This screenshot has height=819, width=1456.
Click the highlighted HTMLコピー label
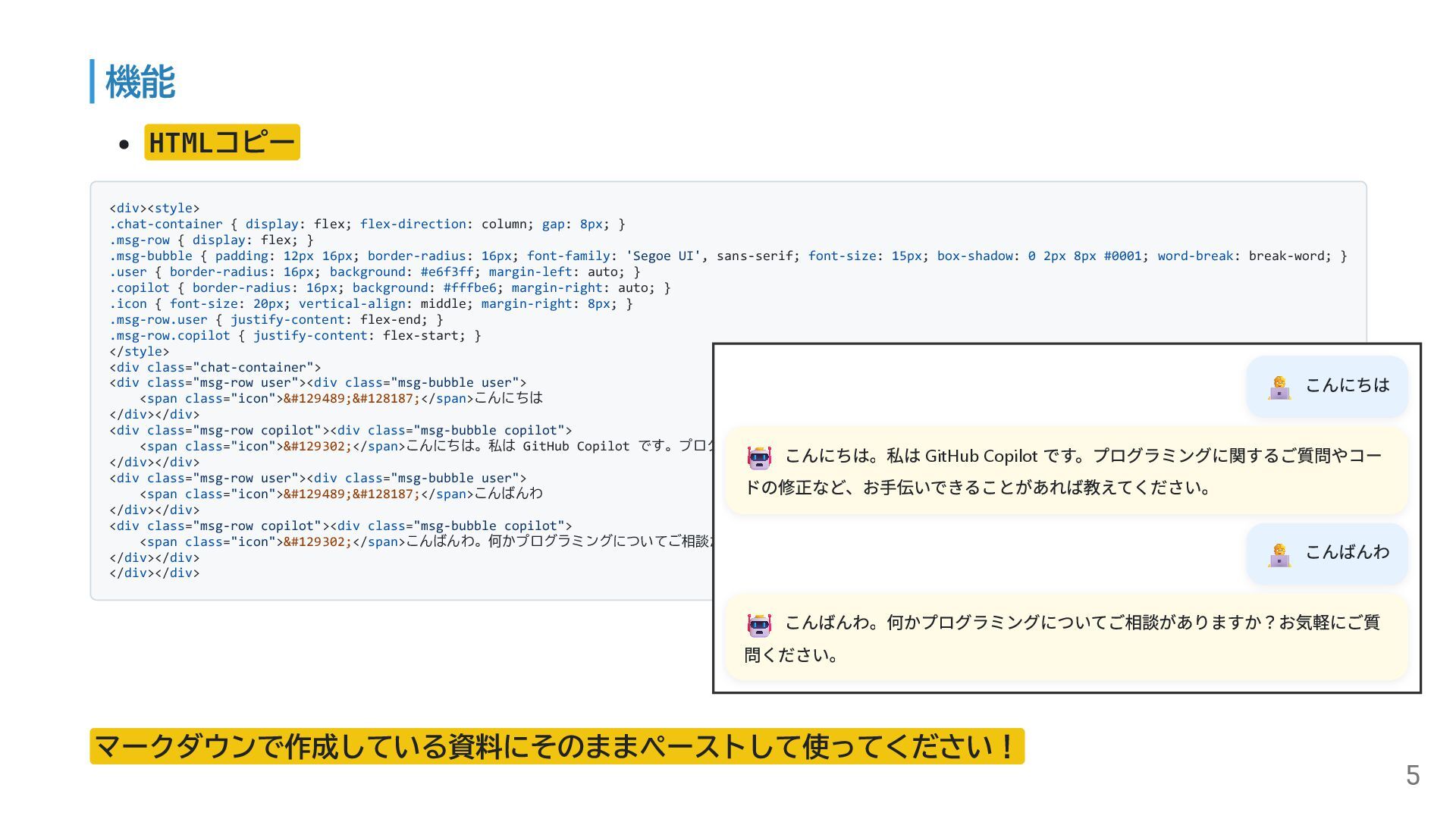pos(221,143)
